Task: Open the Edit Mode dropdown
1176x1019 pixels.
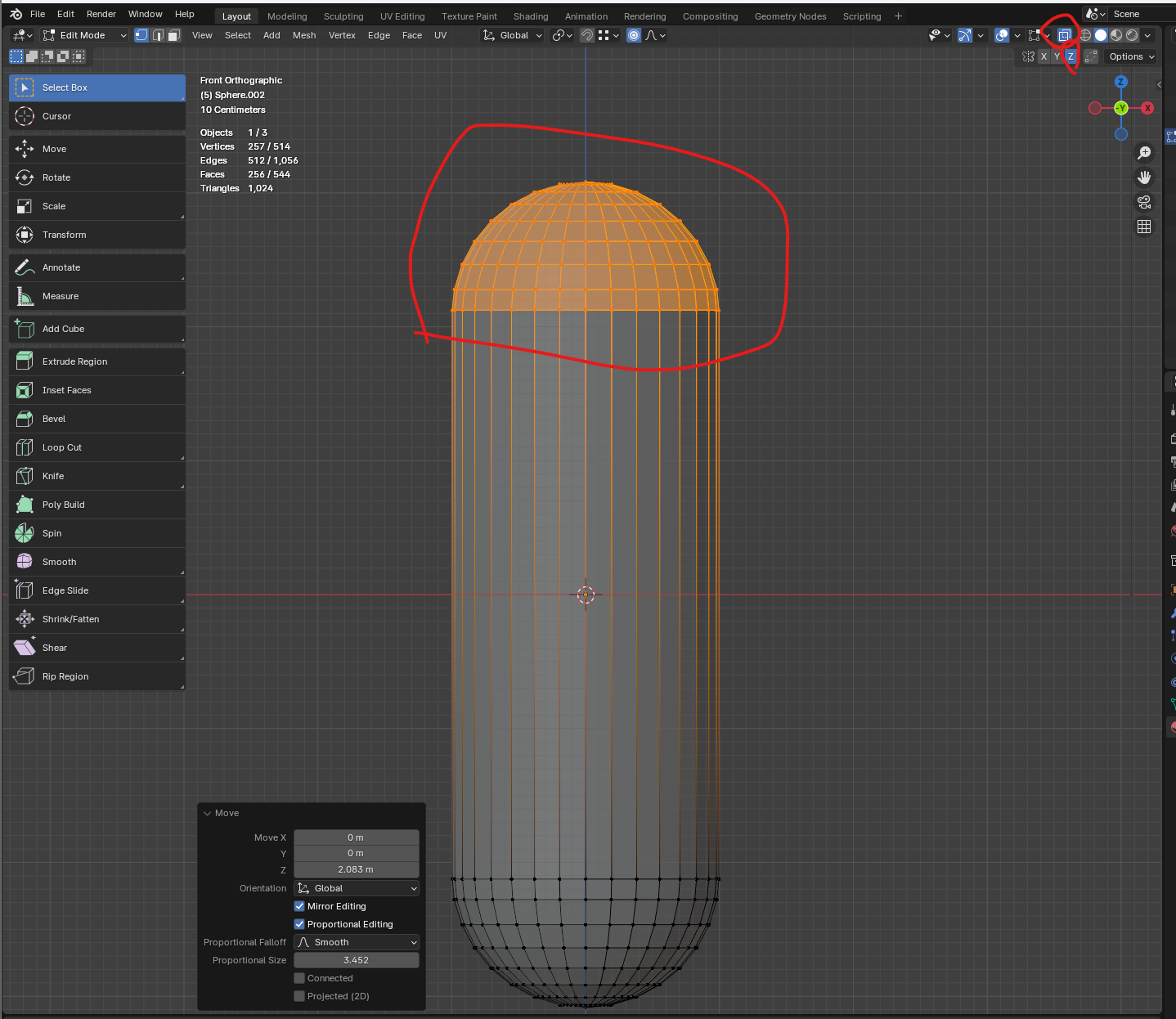Action: [x=85, y=35]
